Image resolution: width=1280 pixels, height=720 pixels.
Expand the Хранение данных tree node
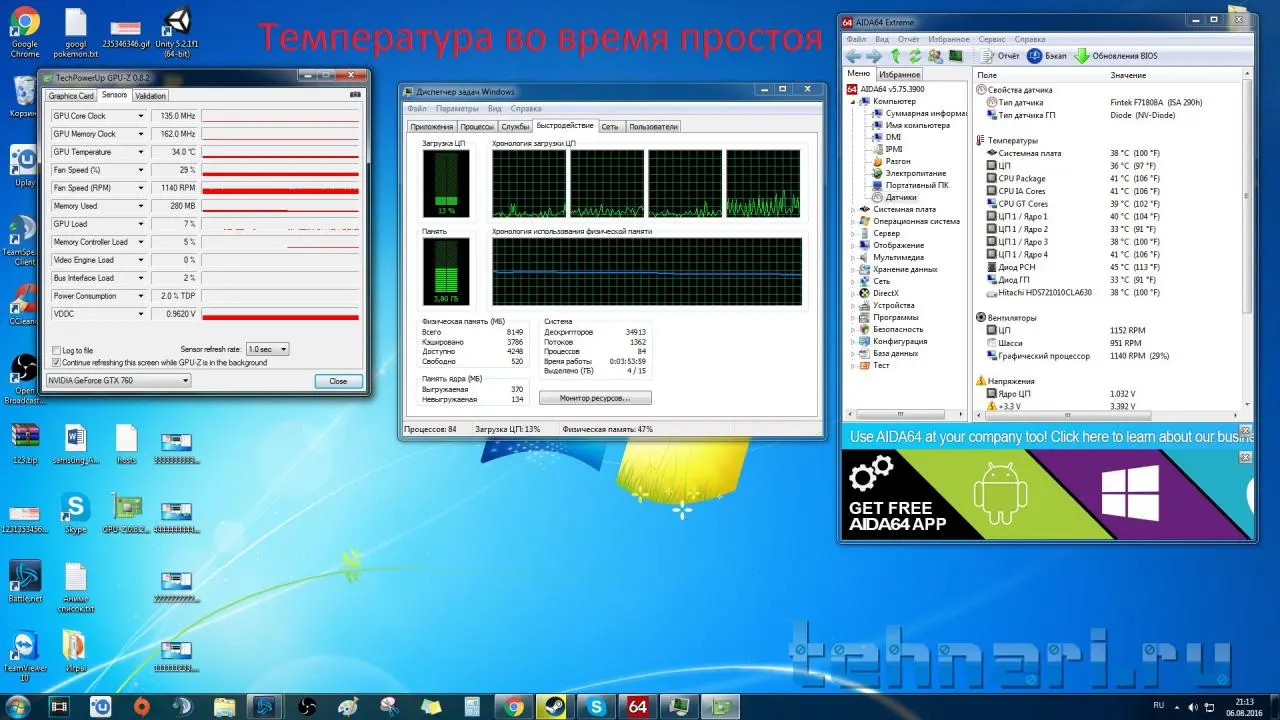pyautogui.click(x=852, y=269)
